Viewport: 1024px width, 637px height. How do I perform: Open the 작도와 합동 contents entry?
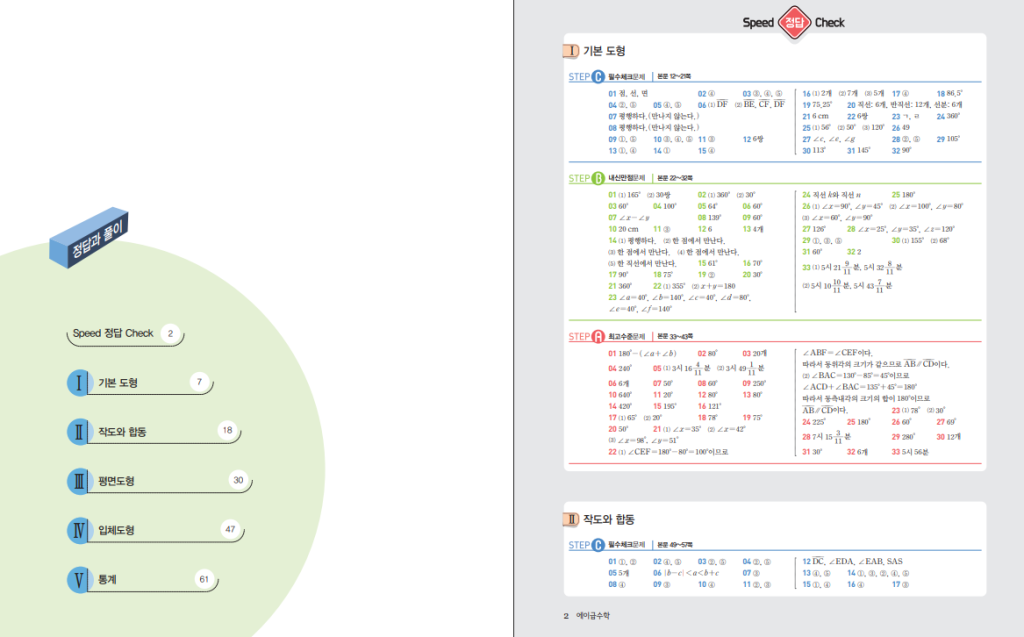coord(122,432)
